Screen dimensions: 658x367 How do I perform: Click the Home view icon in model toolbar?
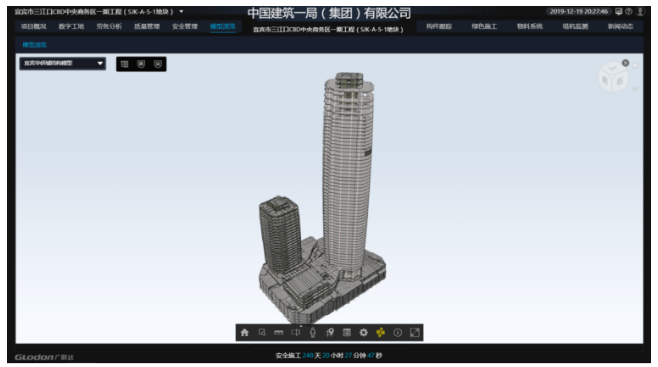pos(245,333)
